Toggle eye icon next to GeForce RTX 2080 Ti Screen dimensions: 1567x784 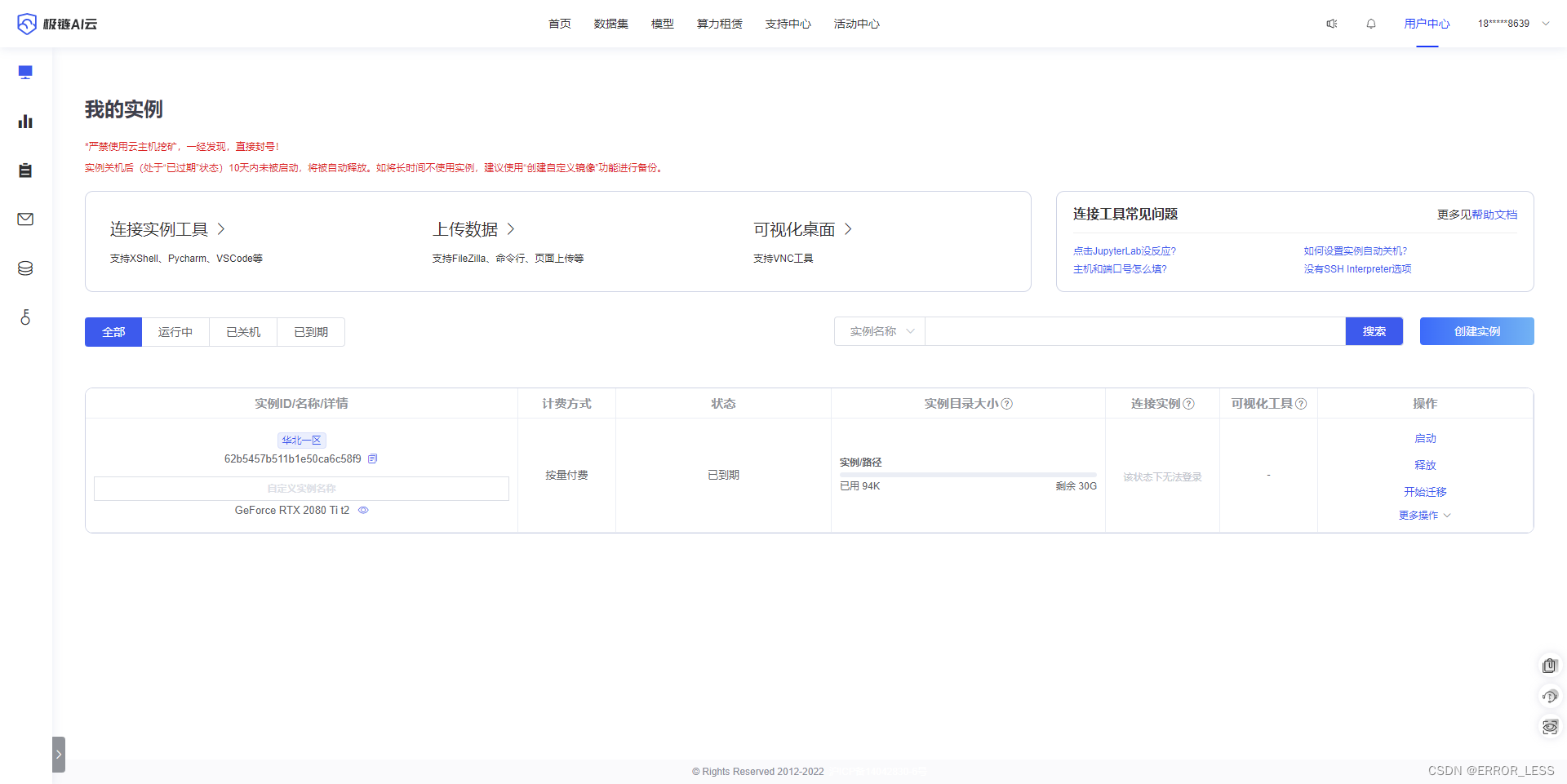point(363,510)
